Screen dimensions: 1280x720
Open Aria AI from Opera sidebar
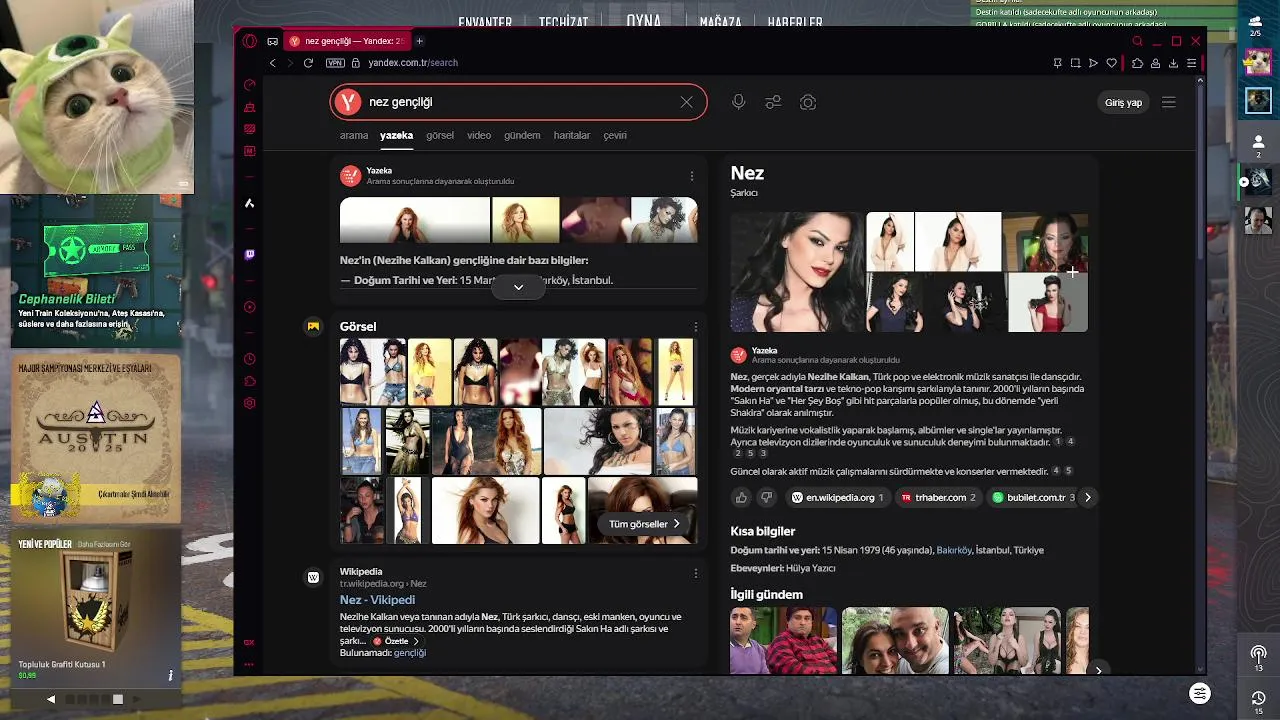tap(249, 203)
